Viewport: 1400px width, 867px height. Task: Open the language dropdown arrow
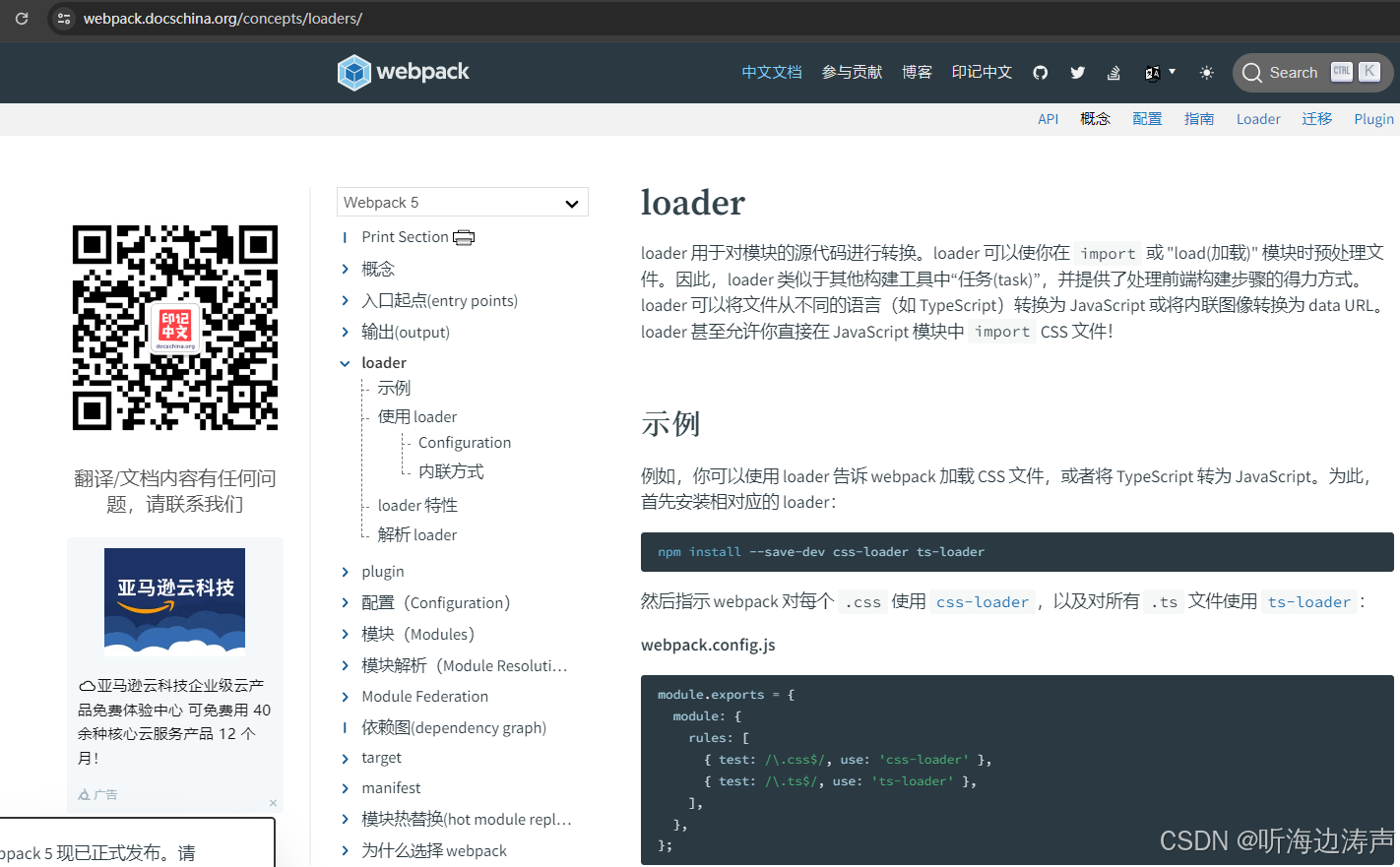coord(1171,72)
